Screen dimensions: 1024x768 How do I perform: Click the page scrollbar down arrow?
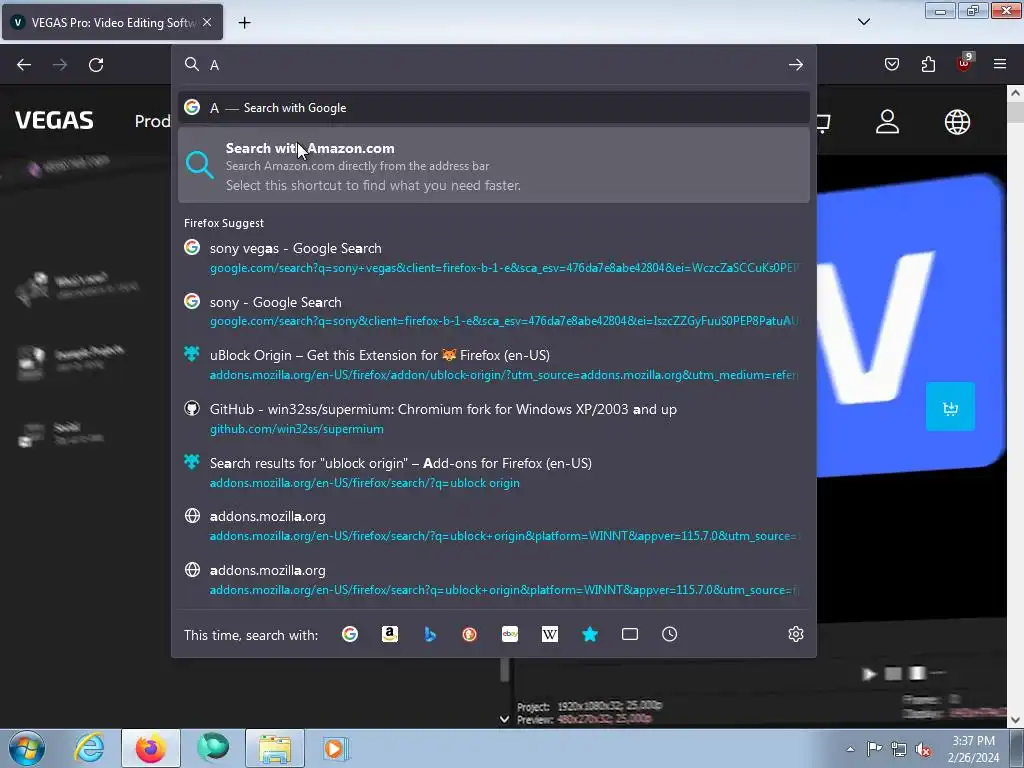pyautogui.click(x=1016, y=720)
